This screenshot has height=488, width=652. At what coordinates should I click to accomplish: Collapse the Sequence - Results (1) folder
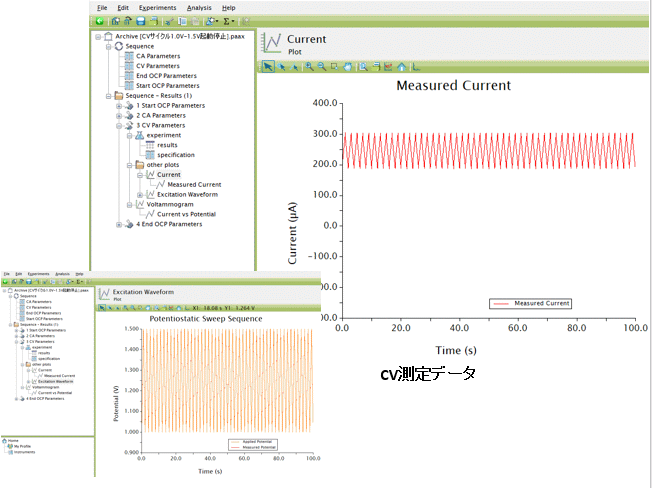109,96
